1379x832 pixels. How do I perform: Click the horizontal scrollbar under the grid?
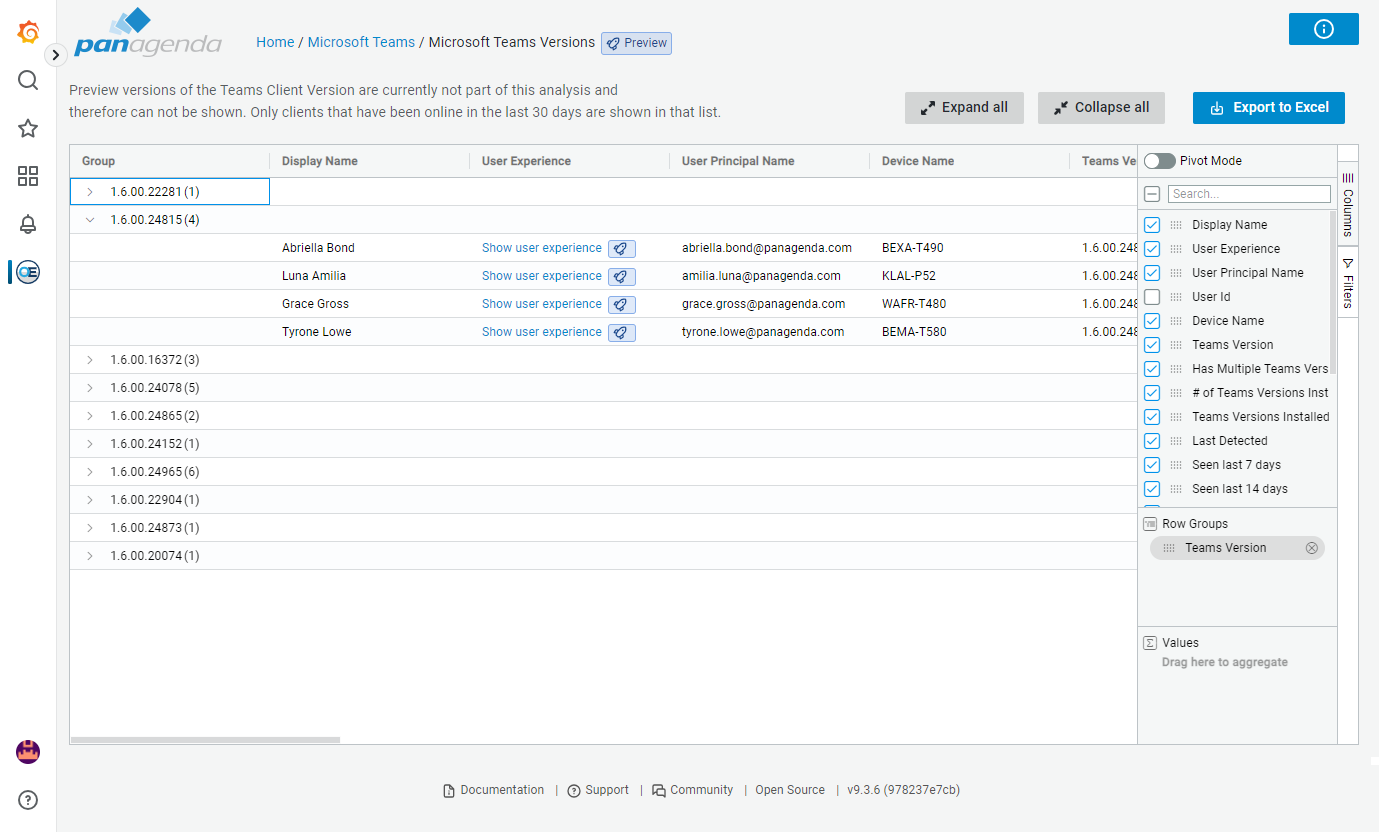[x=205, y=740]
